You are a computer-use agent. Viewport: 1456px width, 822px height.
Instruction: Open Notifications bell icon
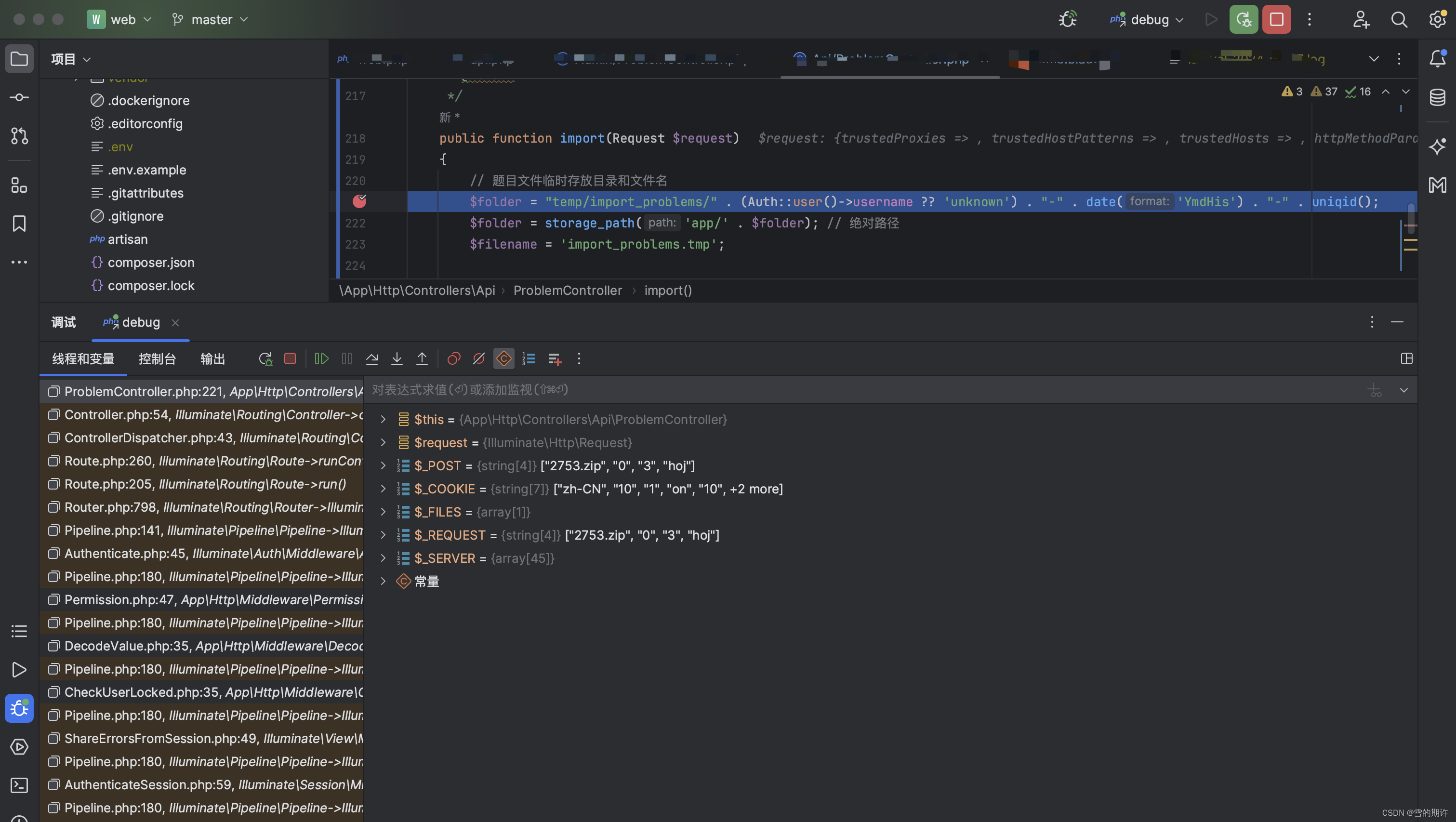(1437, 58)
